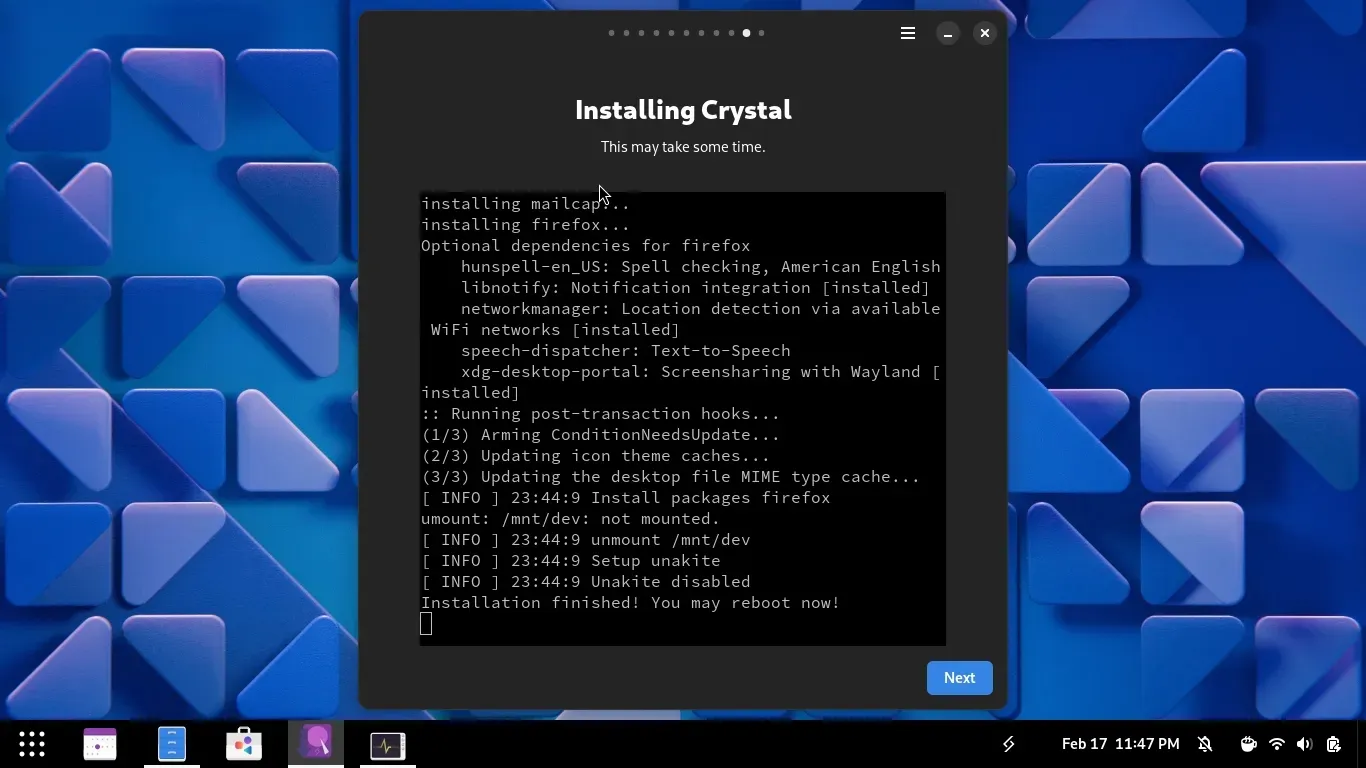Toggle the coffee cup caffeine indicator
The width and height of the screenshot is (1366, 768).
[x=1248, y=744]
